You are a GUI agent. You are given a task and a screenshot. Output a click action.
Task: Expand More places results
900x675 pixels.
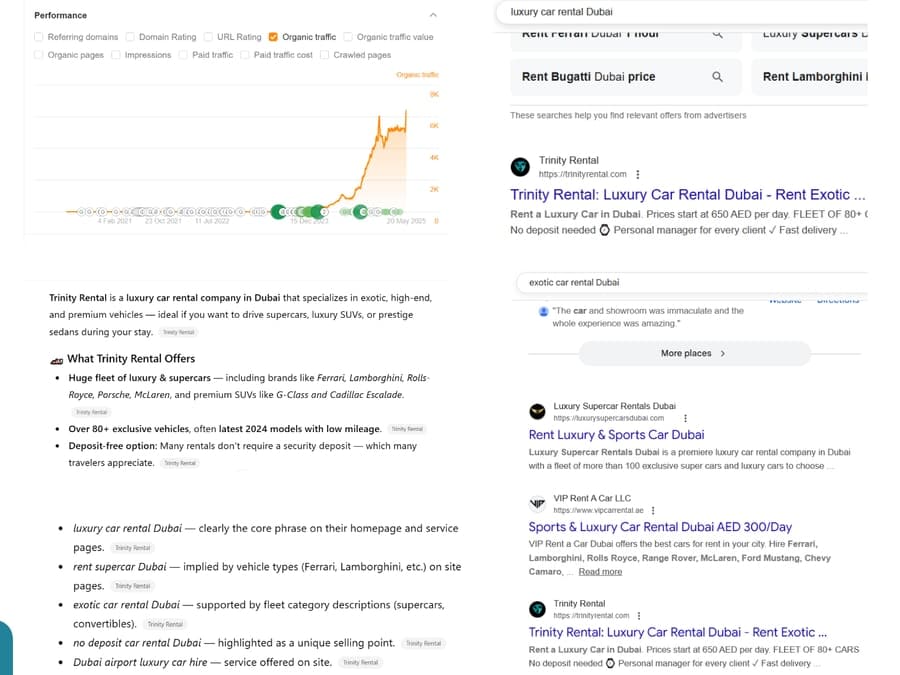pos(693,354)
